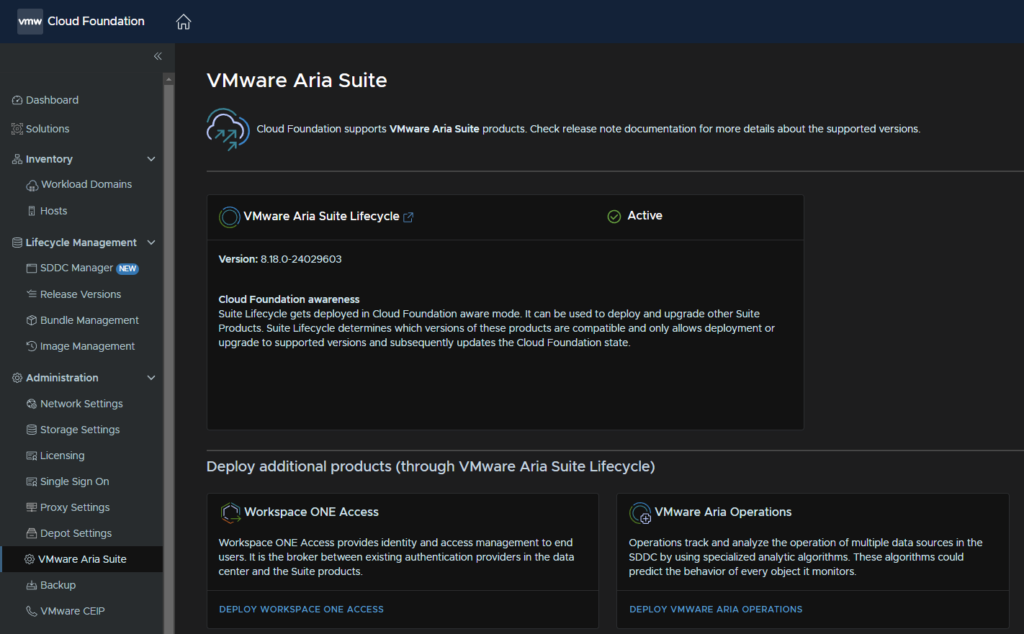Click the NEW badge beside SDDC Manager

coord(127,268)
